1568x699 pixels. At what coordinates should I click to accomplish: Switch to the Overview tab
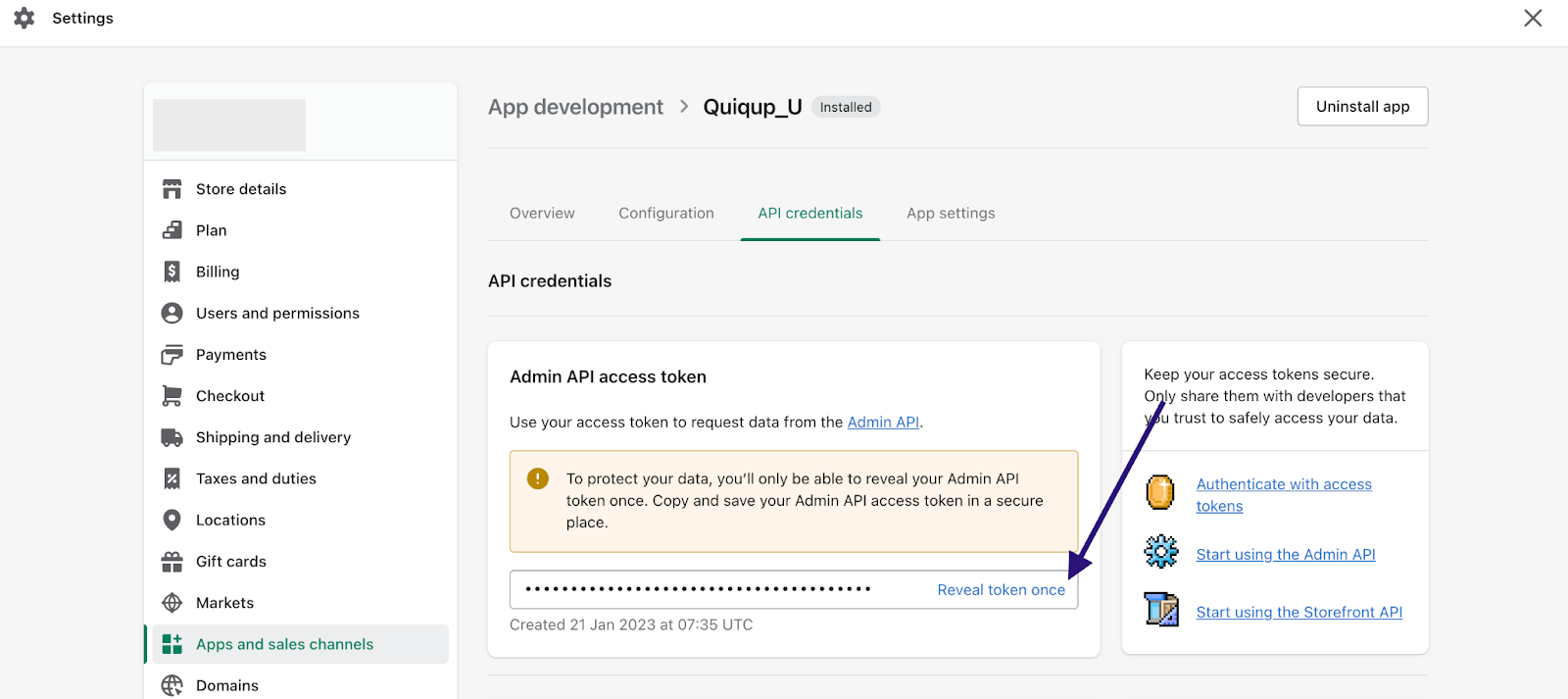pyautogui.click(x=542, y=213)
